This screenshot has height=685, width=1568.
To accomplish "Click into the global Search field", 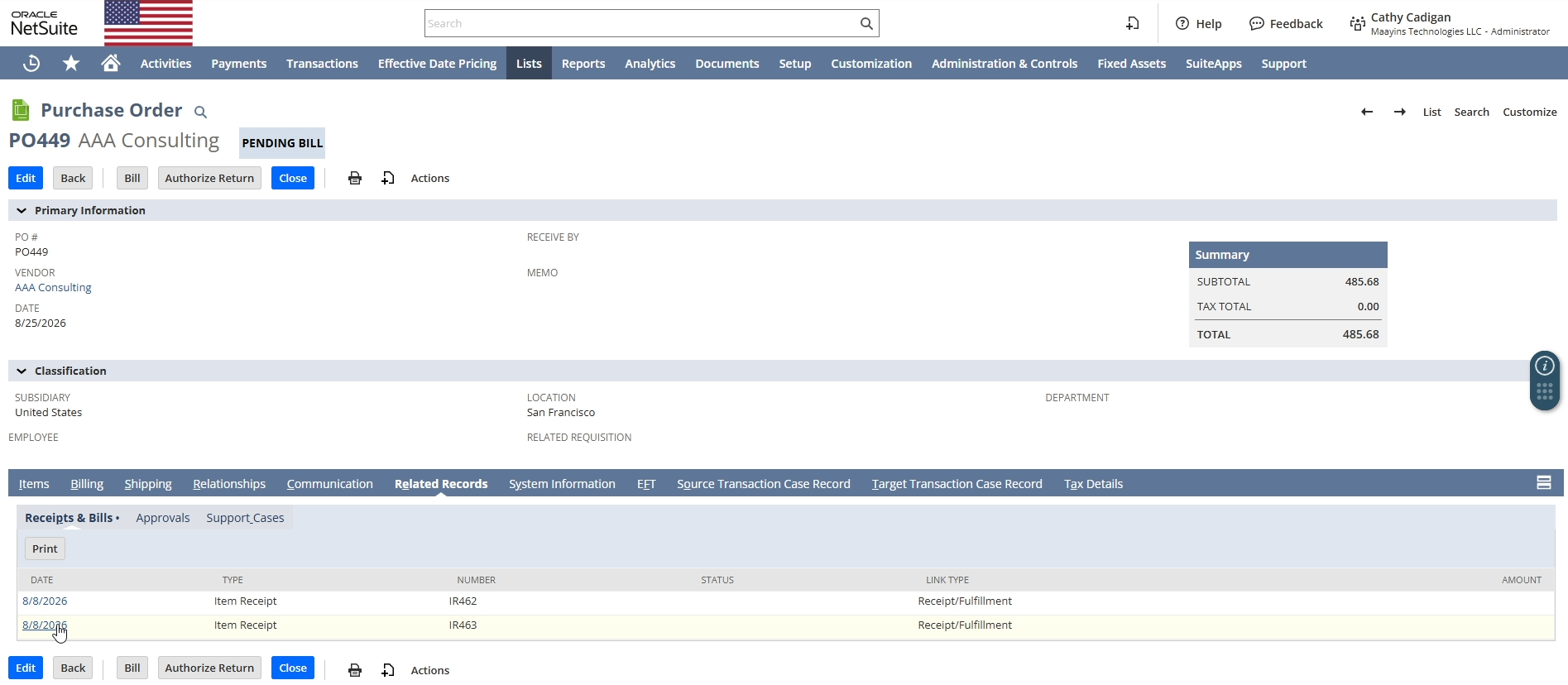I will coord(641,23).
